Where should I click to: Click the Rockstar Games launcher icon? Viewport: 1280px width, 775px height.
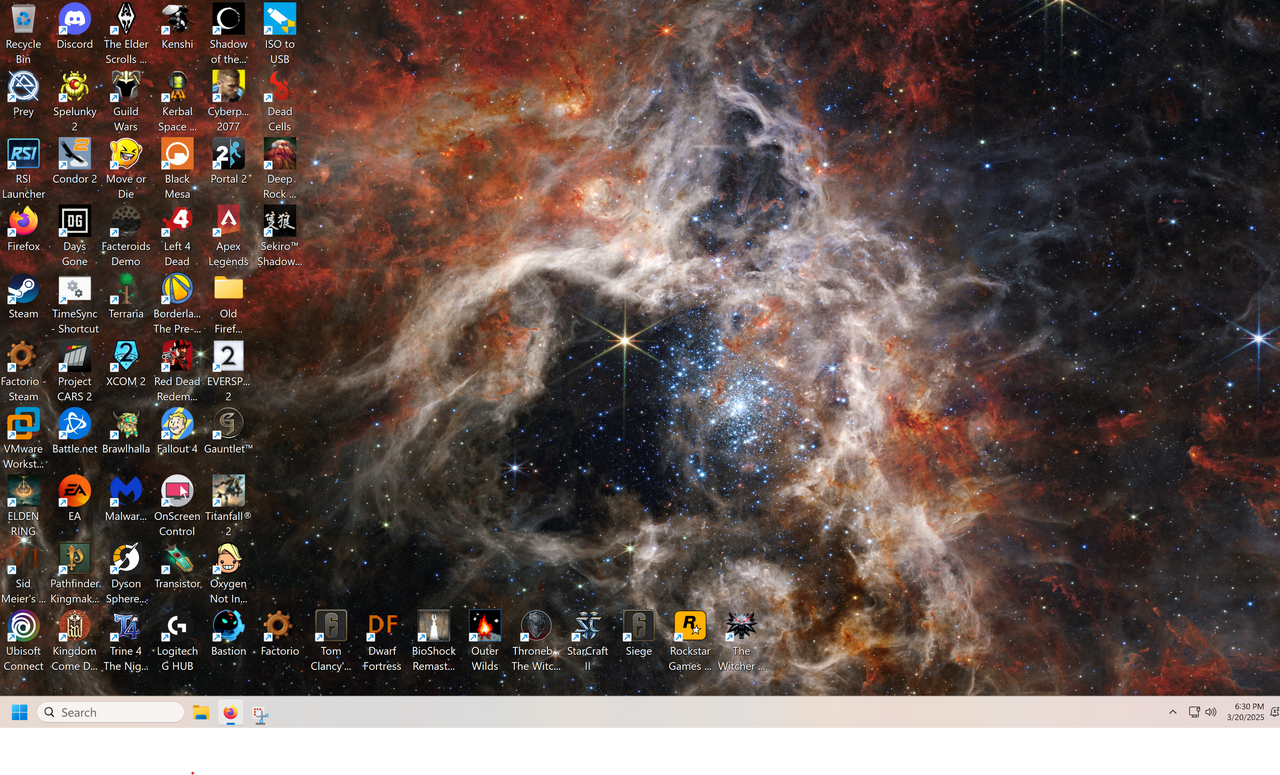[x=690, y=628]
